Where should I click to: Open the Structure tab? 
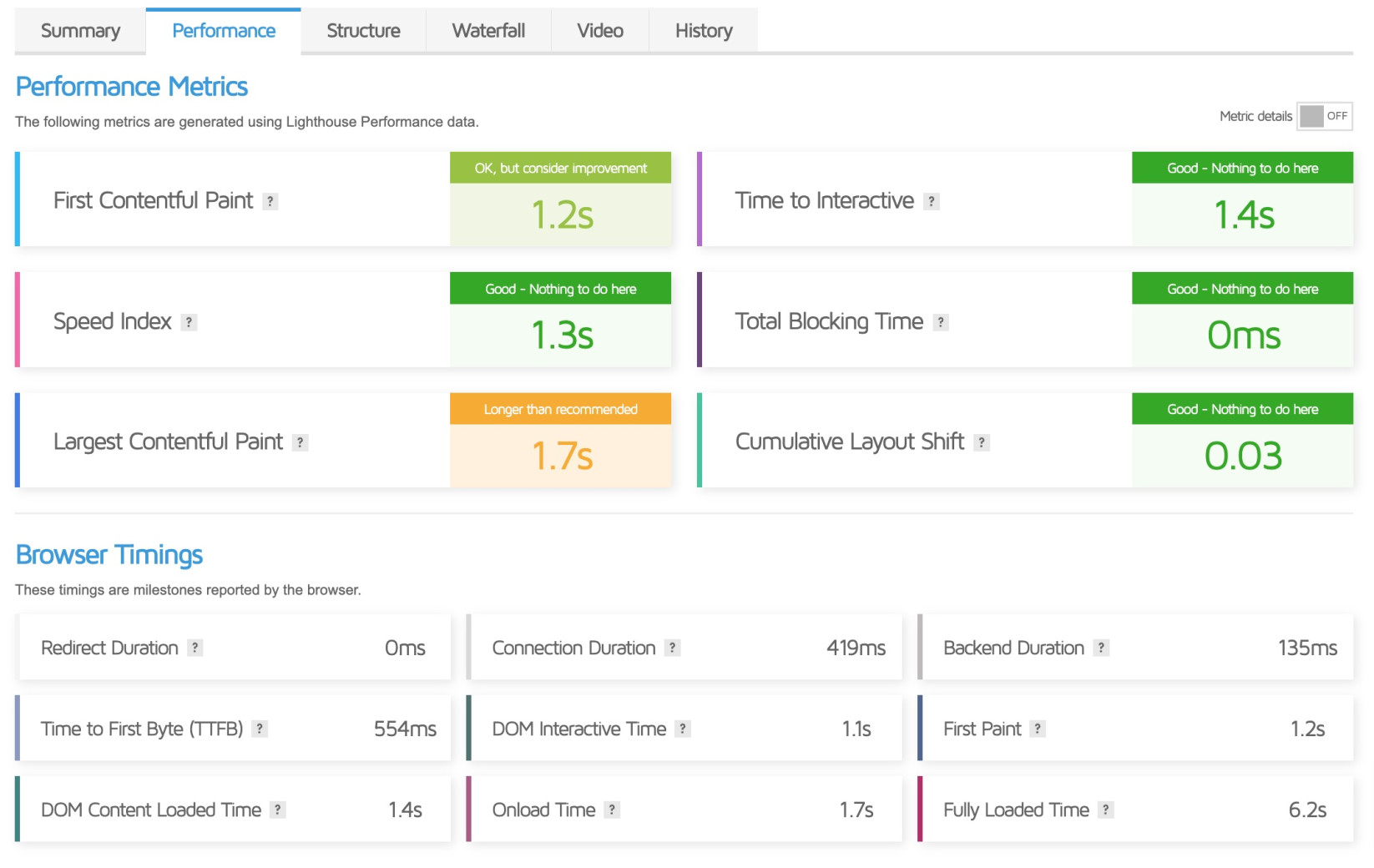tap(363, 31)
